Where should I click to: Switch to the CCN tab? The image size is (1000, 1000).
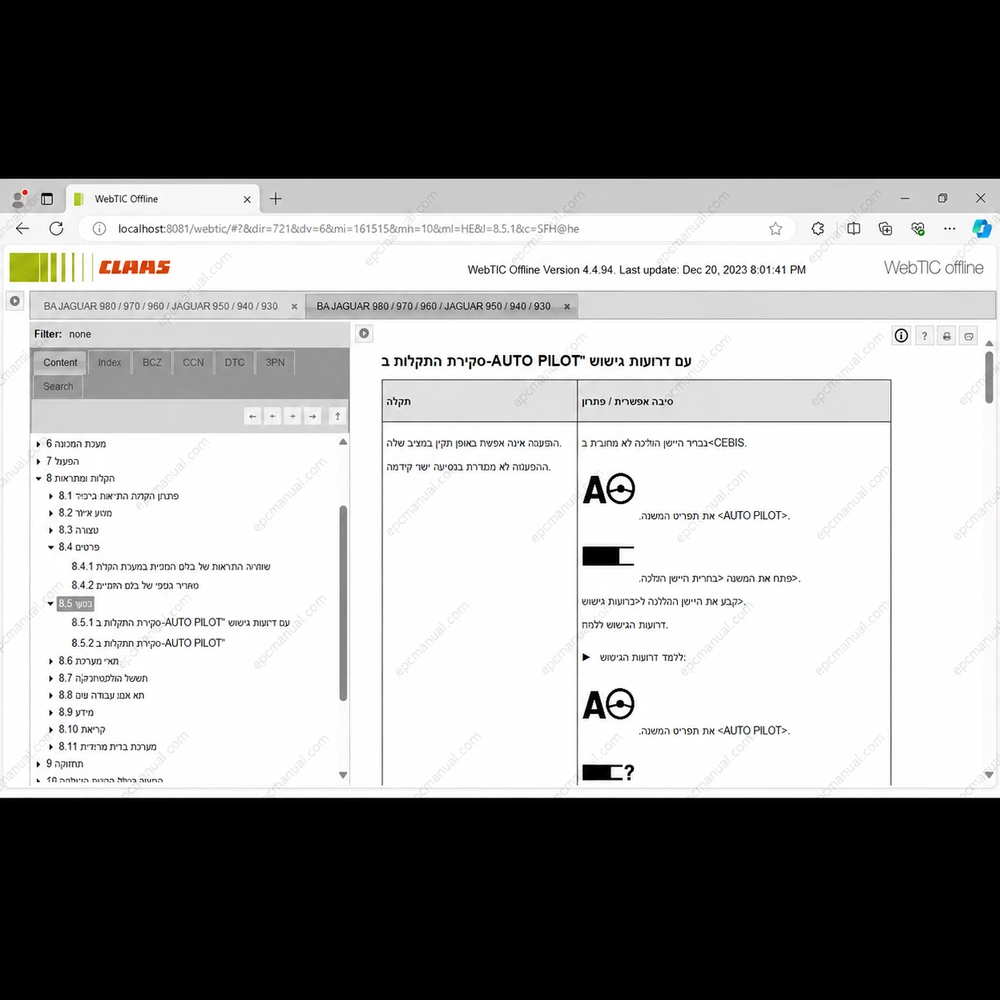(193, 362)
